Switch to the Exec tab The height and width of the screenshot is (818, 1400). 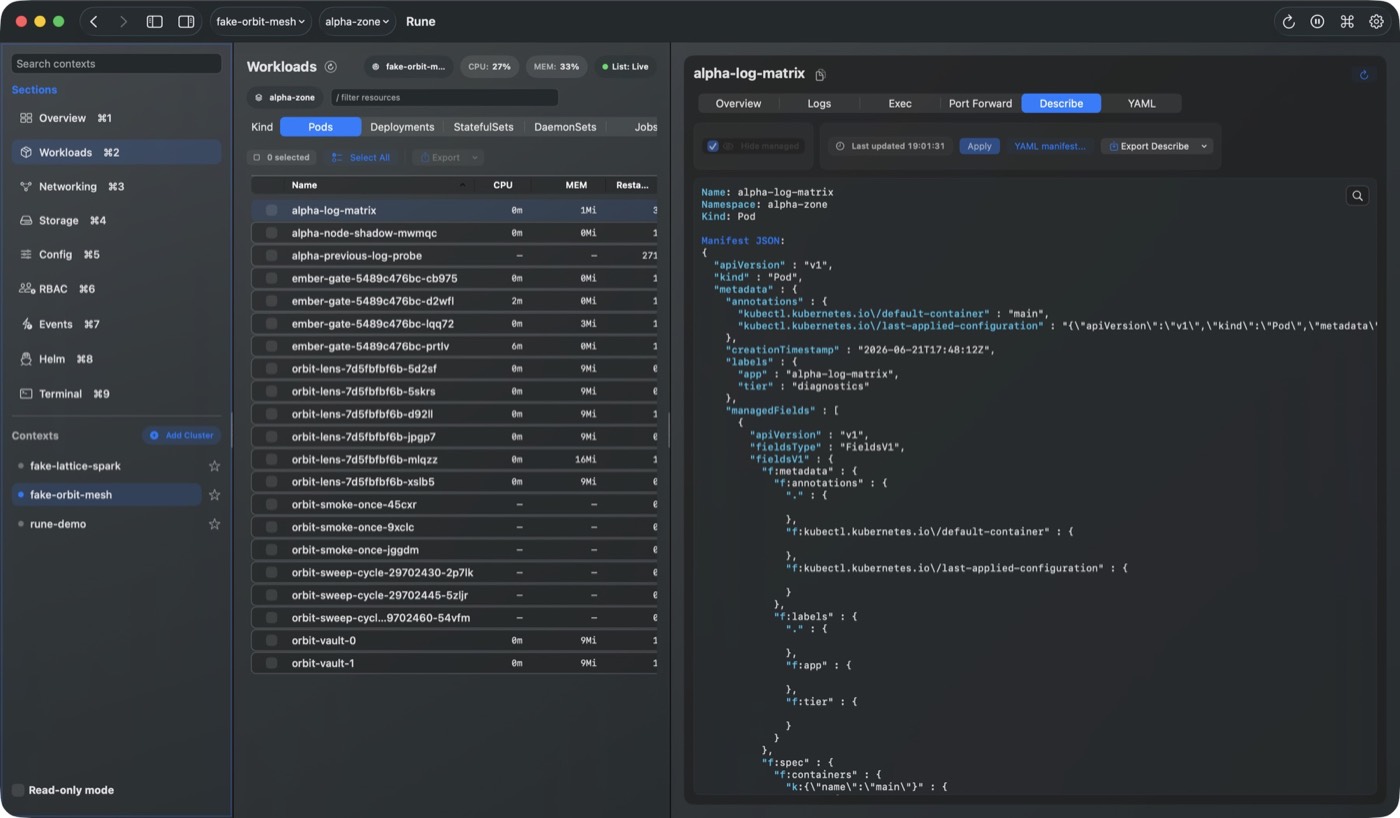(900, 103)
